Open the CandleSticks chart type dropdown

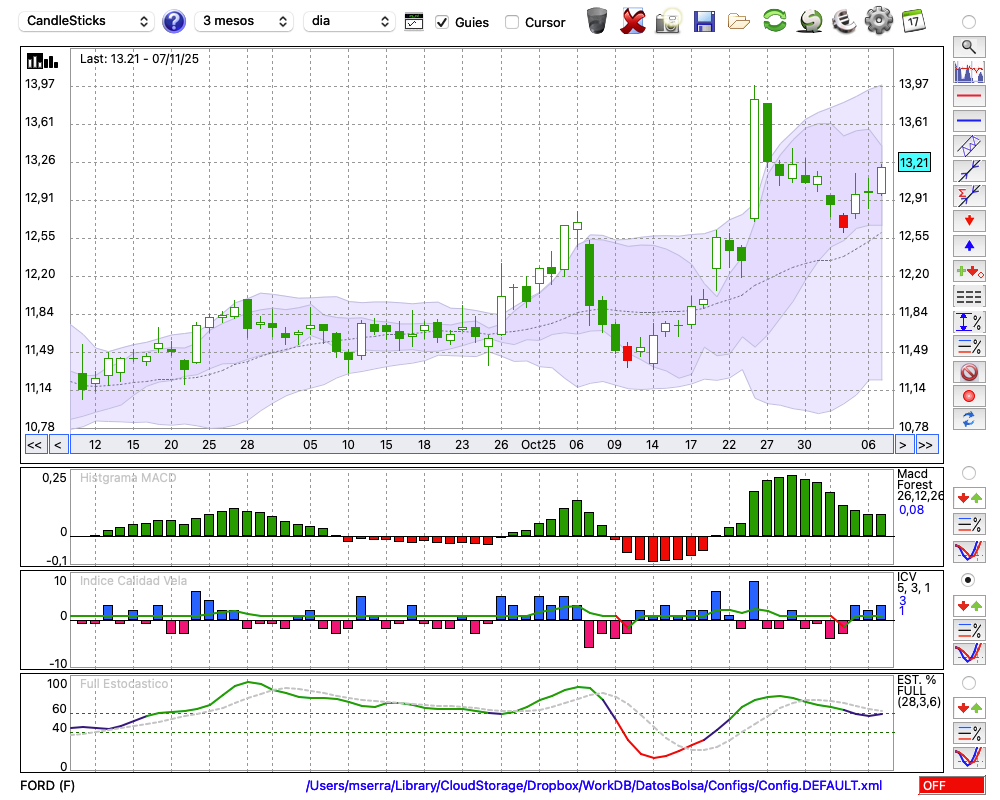[x=87, y=21]
